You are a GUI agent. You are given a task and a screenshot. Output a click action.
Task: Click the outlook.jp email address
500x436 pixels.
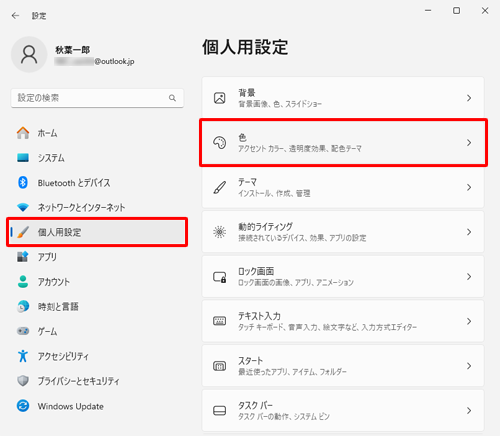94,61
